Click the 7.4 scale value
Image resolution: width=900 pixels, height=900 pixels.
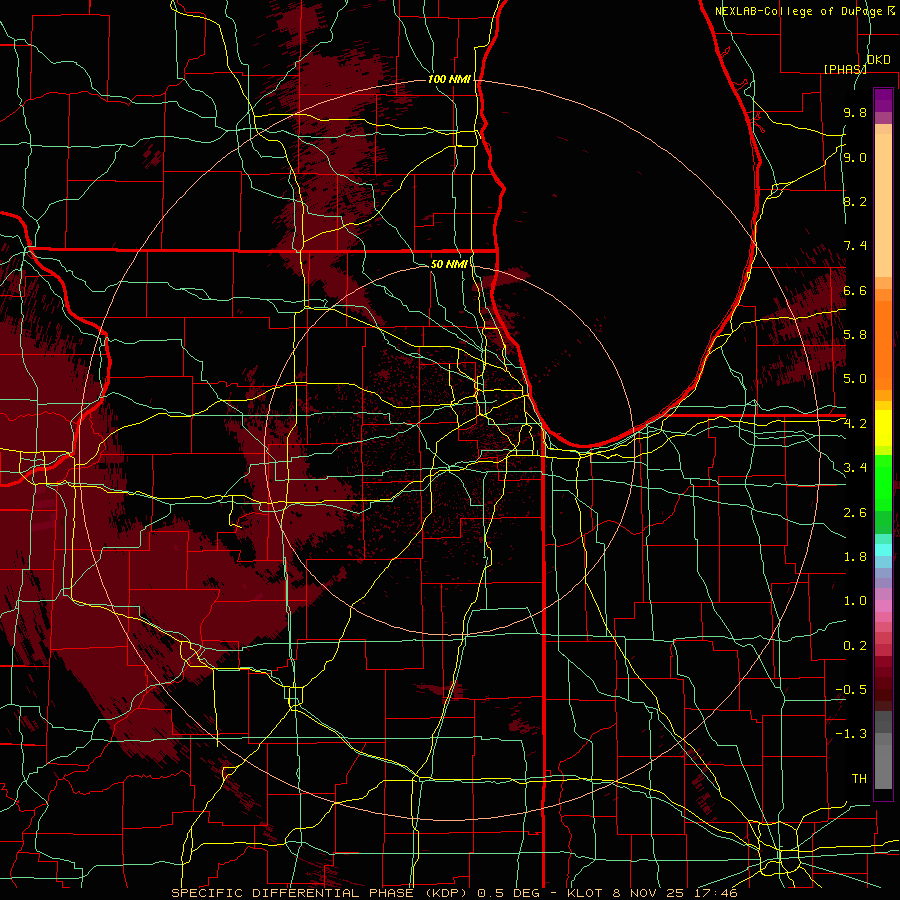(855, 246)
